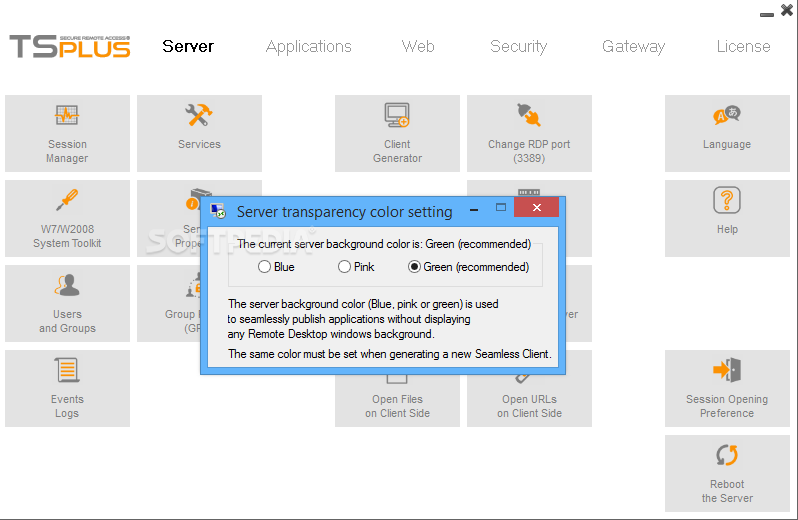The image size is (798, 520).
Task: Close the TSplus main window
Action: 787,10
